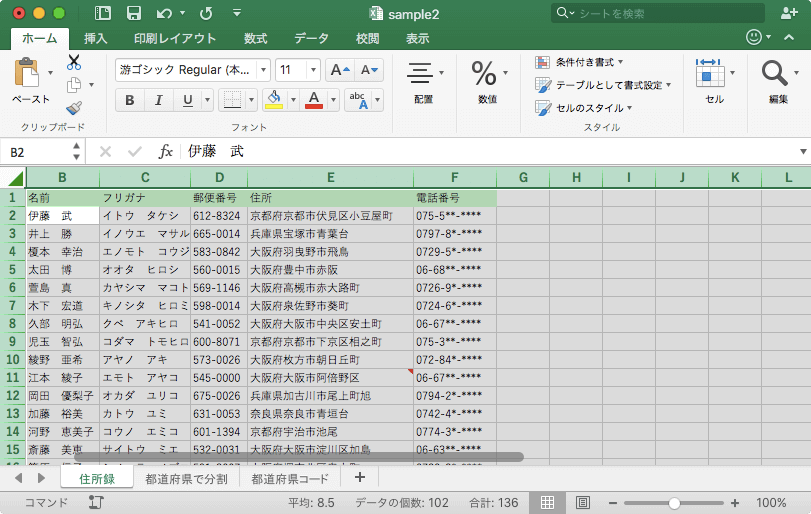Expand the font color dropdown arrow
The image size is (811, 514).
pos(334,100)
